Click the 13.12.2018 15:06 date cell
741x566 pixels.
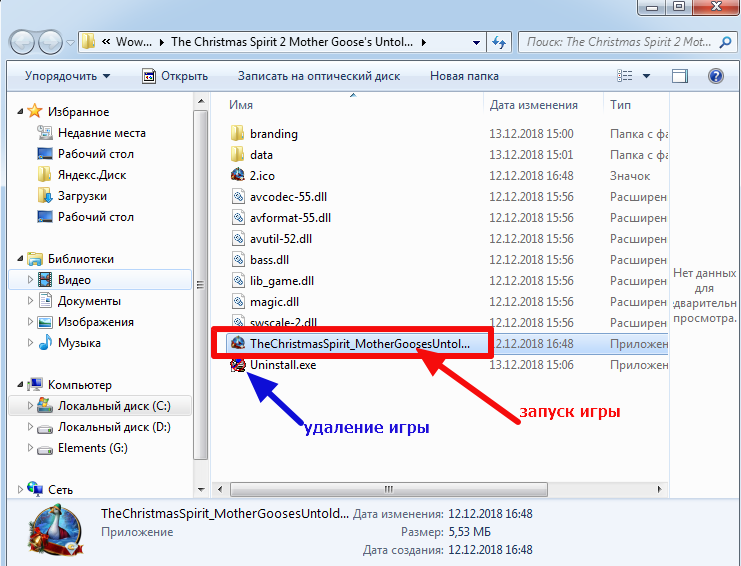click(531, 365)
